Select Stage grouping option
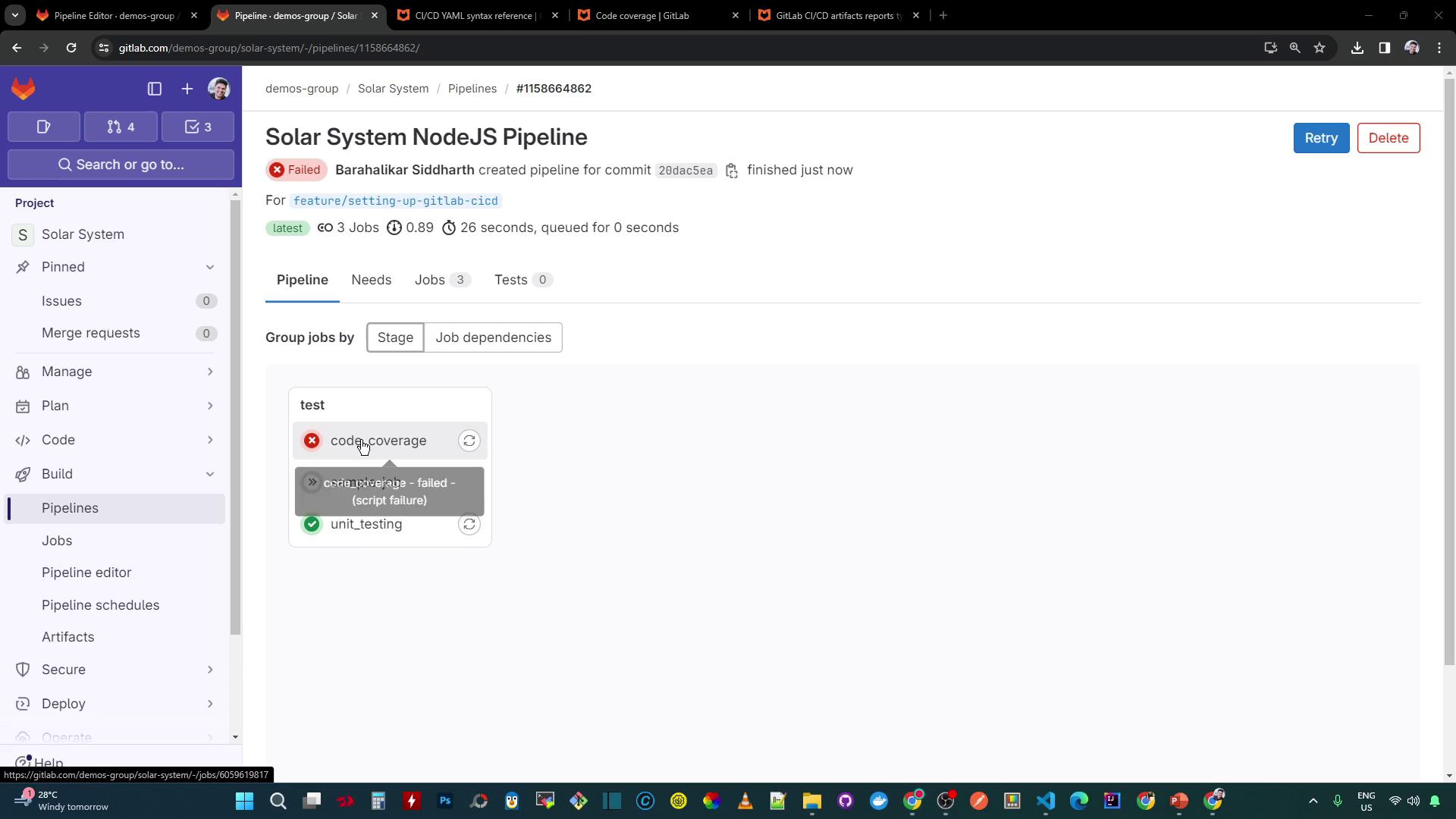Viewport: 1456px width, 819px height. [395, 337]
